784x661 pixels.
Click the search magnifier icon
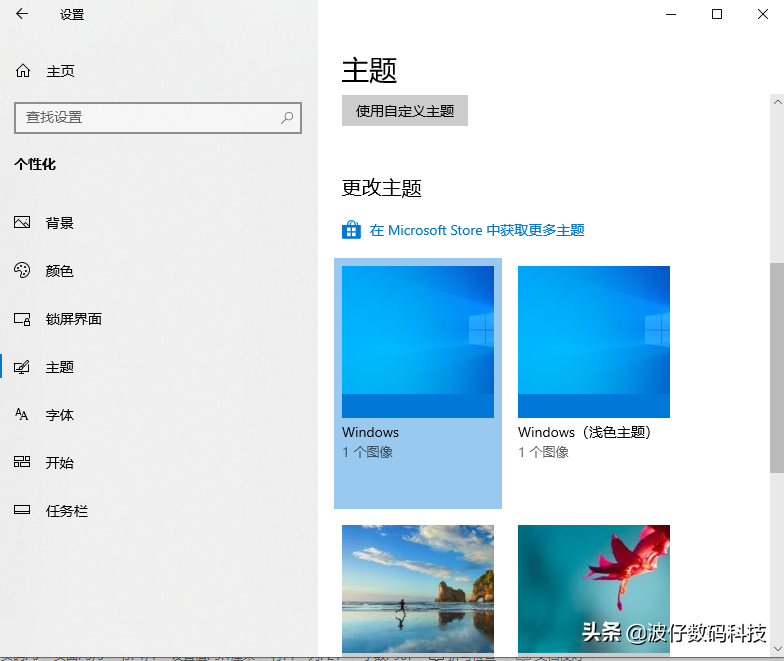click(287, 118)
